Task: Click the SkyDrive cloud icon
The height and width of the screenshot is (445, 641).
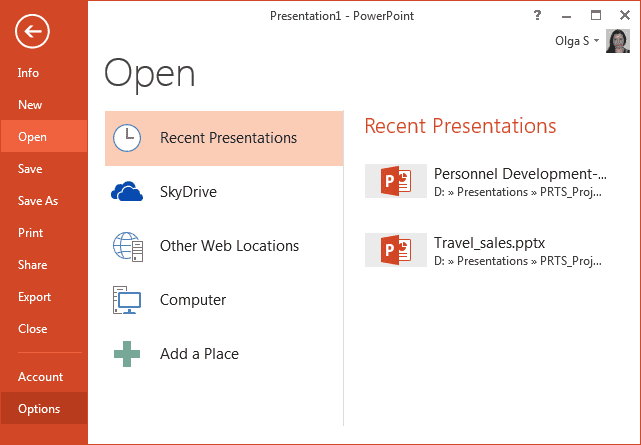Action: pyautogui.click(x=127, y=191)
